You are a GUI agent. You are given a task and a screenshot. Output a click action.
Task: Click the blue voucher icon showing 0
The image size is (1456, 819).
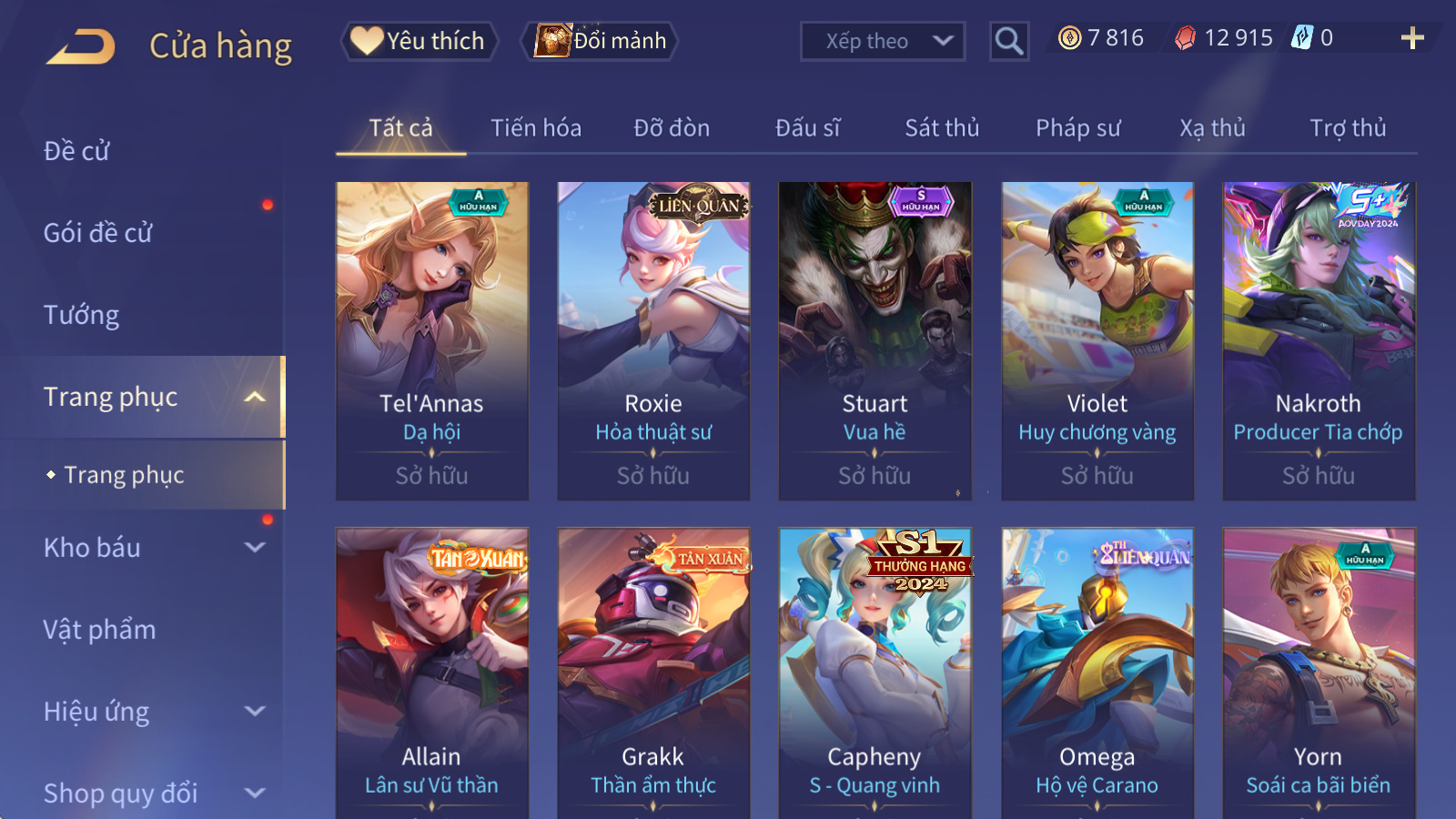tap(1302, 37)
